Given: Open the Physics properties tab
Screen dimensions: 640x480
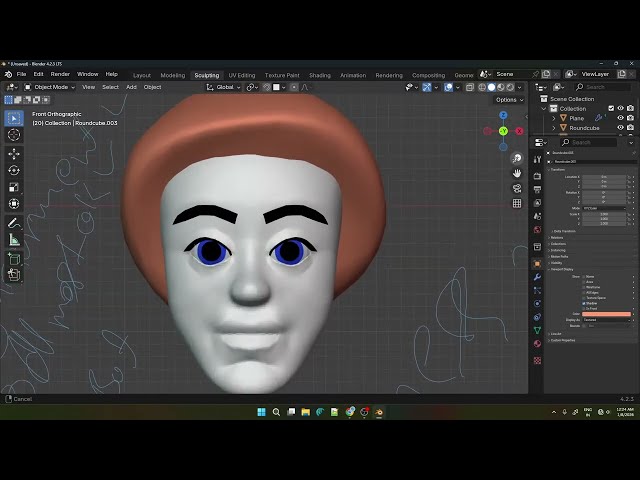Looking at the screenshot, I should pos(537,304).
